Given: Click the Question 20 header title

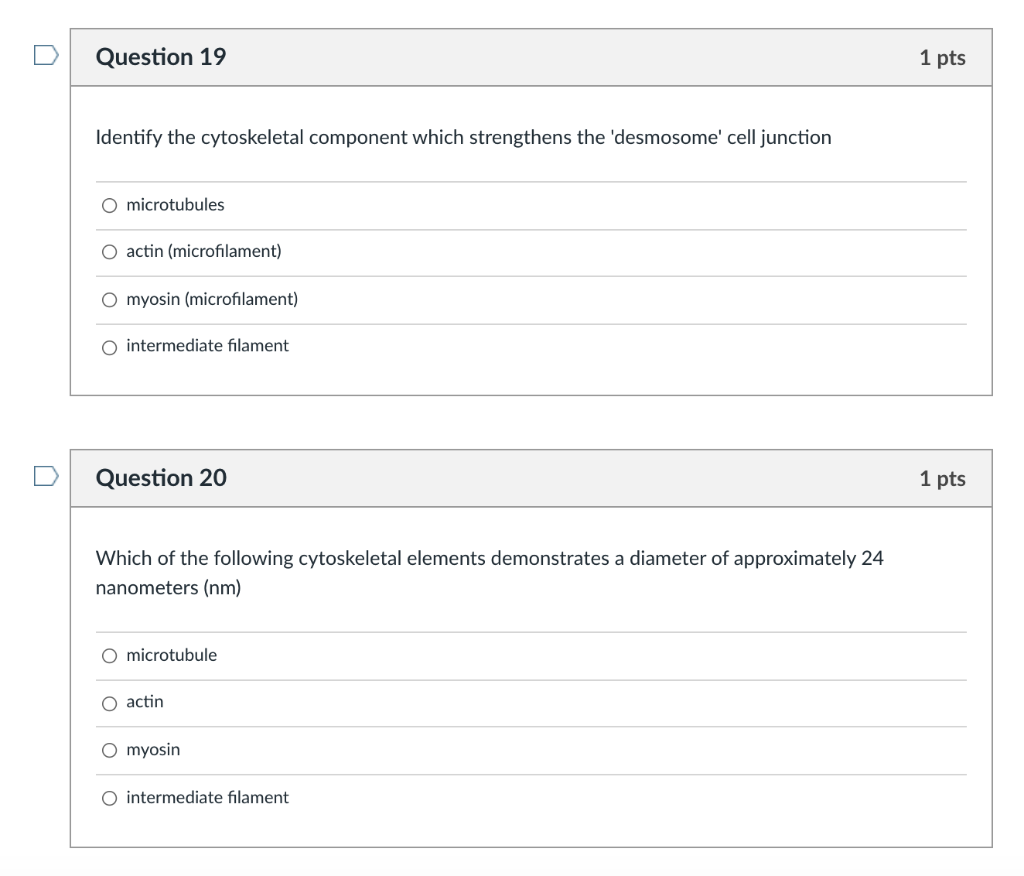Looking at the screenshot, I should click(161, 478).
